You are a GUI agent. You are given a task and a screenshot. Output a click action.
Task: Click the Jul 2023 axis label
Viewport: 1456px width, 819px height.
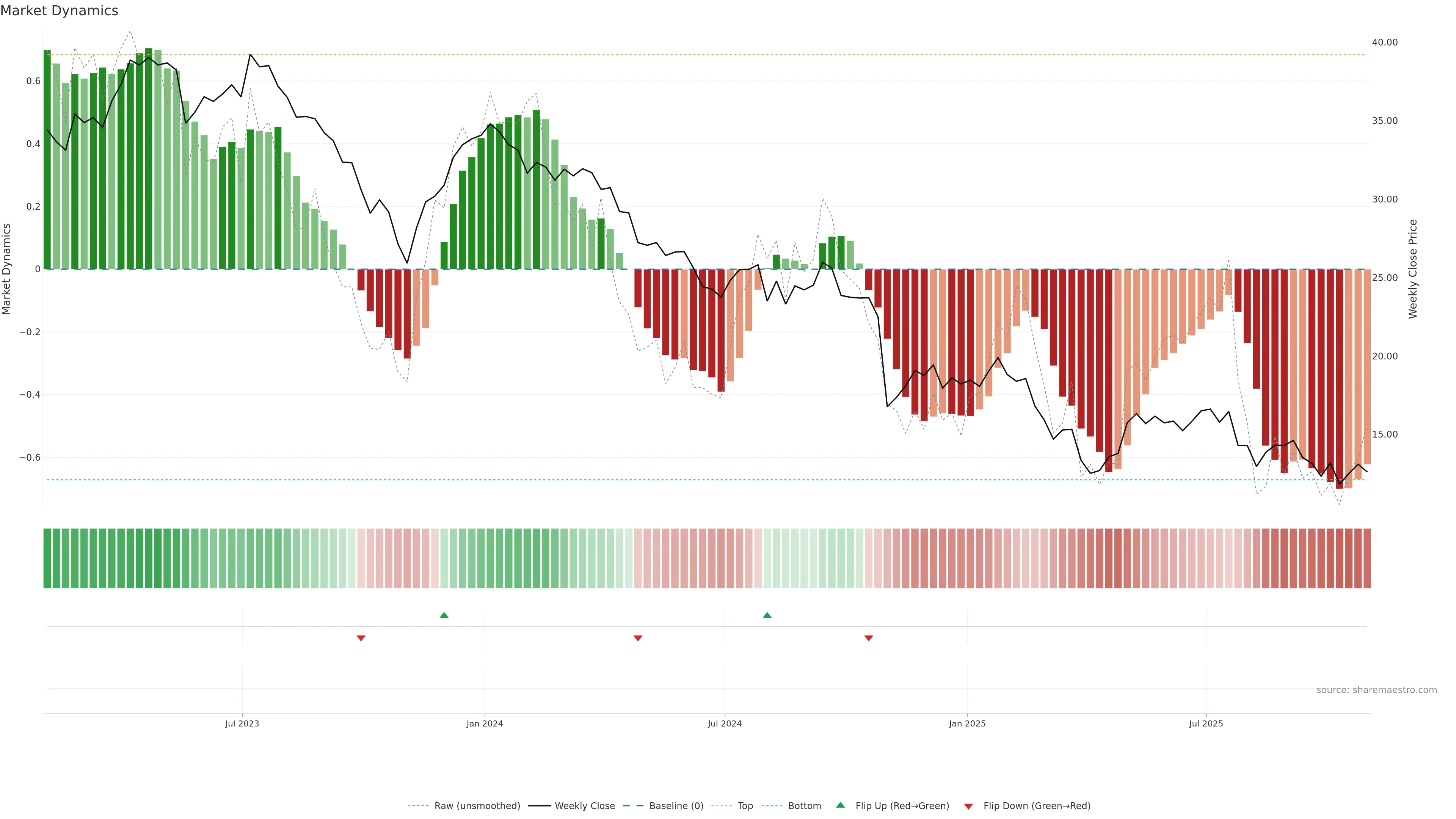pyautogui.click(x=242, y=723)
